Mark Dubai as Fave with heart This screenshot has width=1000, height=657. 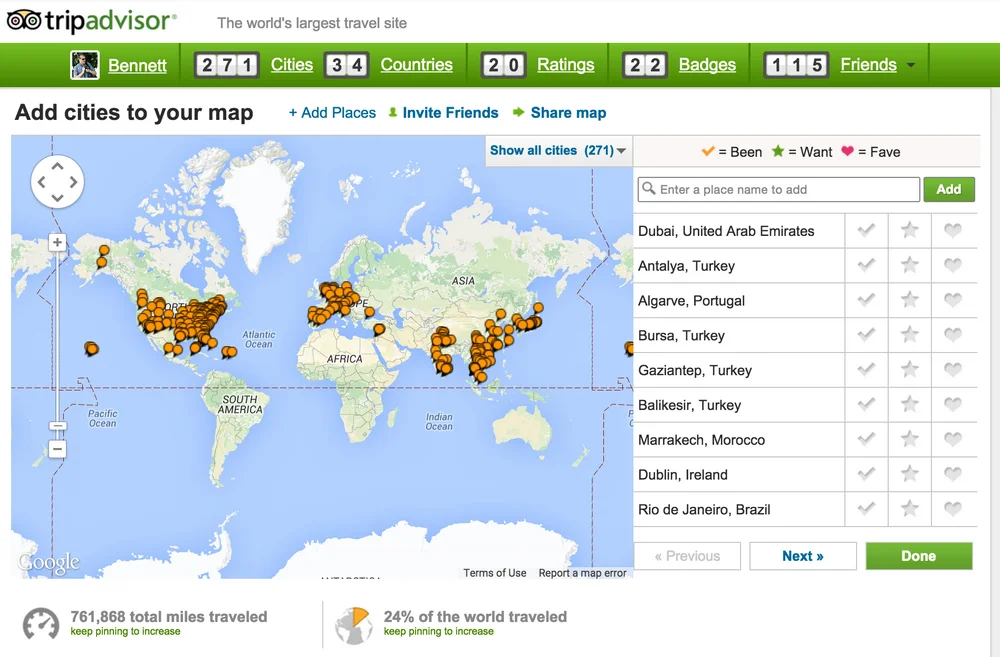tap(953, 230)
